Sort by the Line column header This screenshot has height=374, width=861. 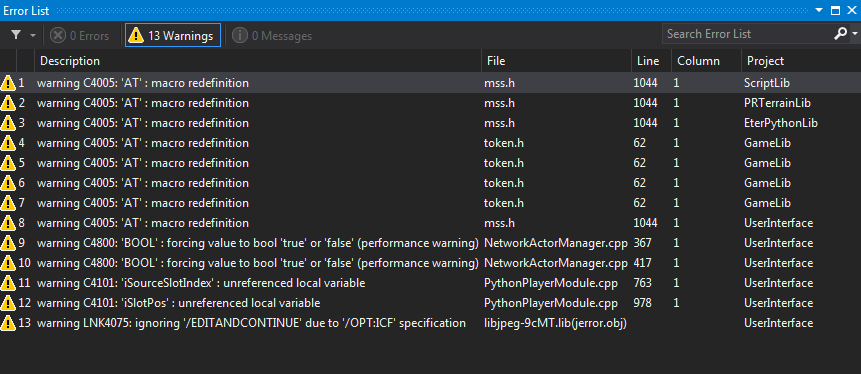pos(651,61)
